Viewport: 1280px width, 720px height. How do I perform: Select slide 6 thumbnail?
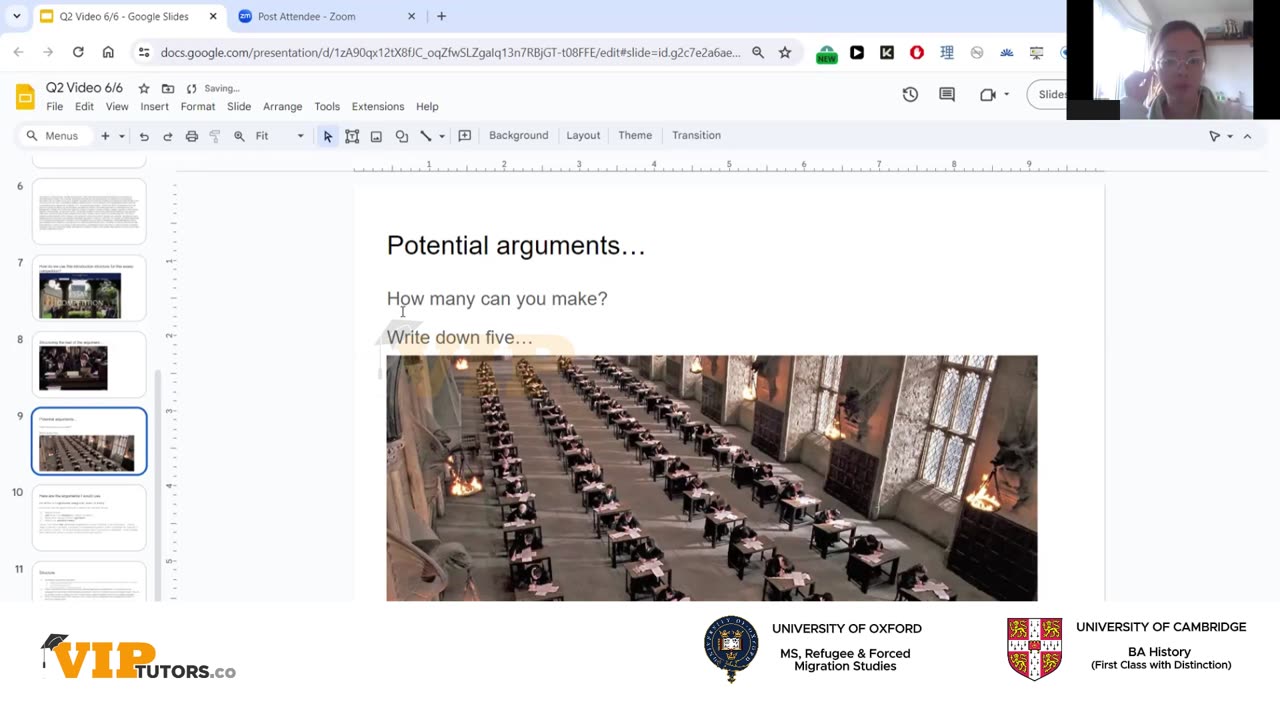click(89, 211)
